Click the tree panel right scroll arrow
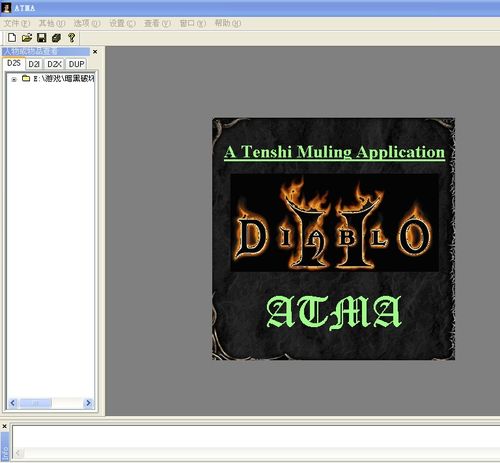Screen dimensions: 500x463 (88, 403)
